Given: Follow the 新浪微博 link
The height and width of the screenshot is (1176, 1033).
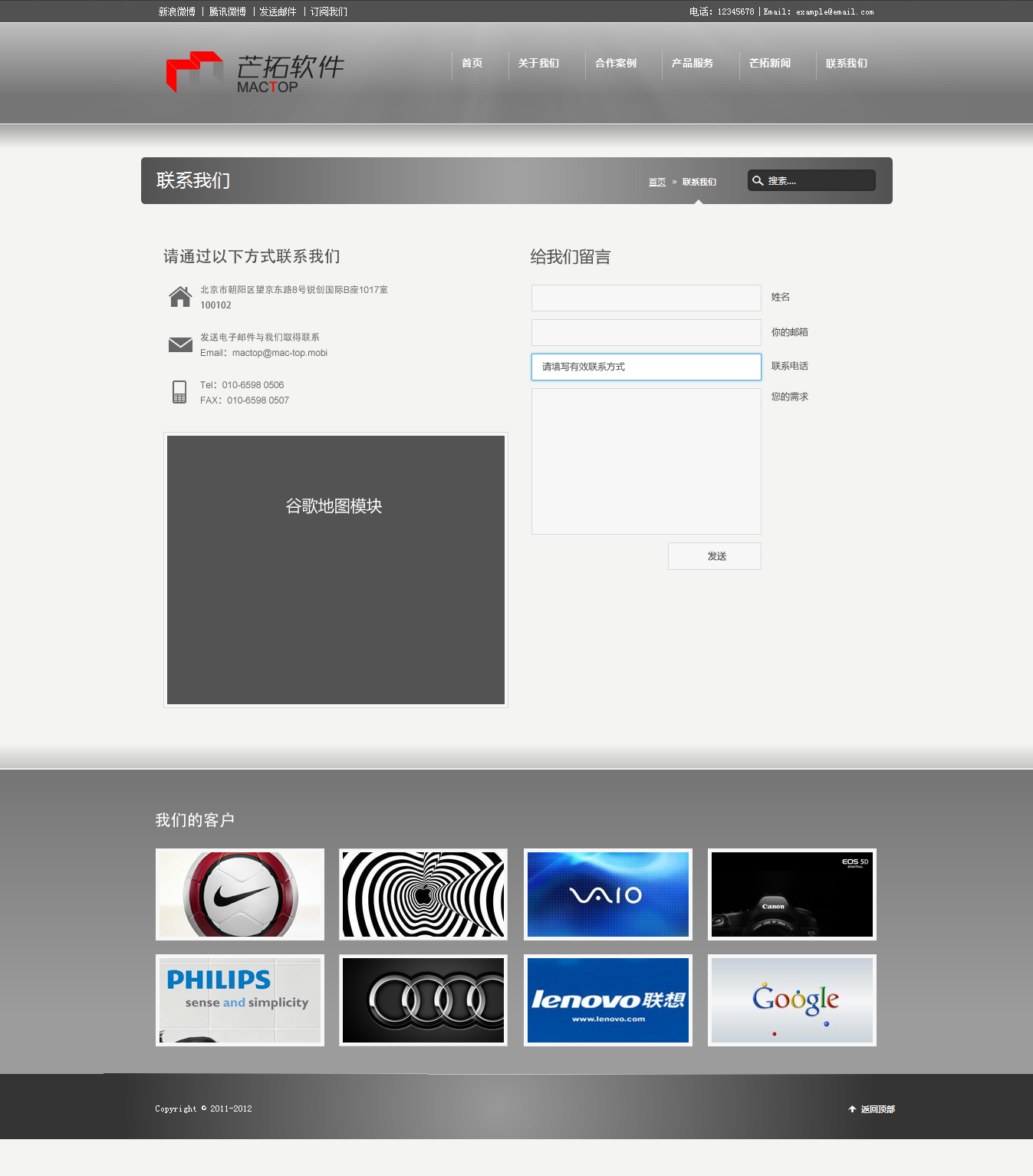Looking at the screenshot, I should (x=177, y=12).
